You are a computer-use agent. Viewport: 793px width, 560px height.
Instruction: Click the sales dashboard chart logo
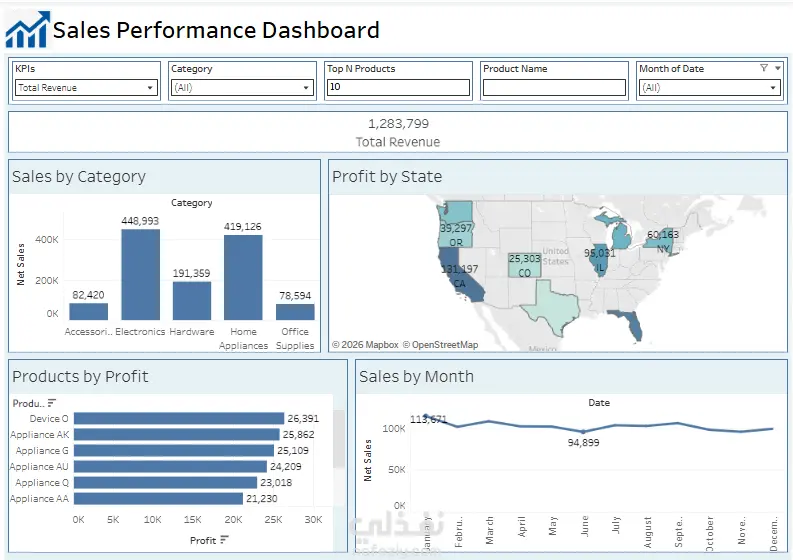(x=28, y=29)
